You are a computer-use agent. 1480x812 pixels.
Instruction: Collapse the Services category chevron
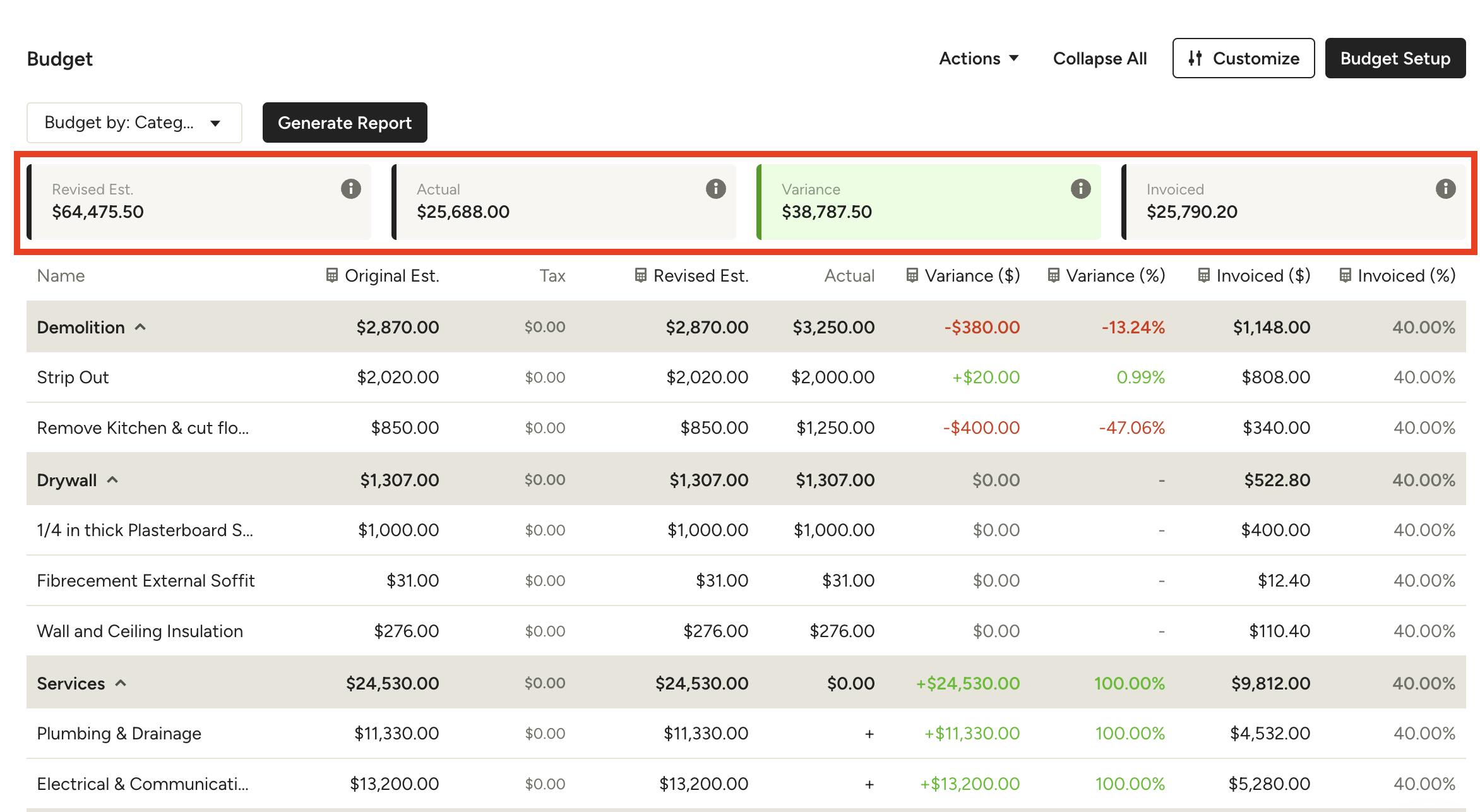point(121,683)
